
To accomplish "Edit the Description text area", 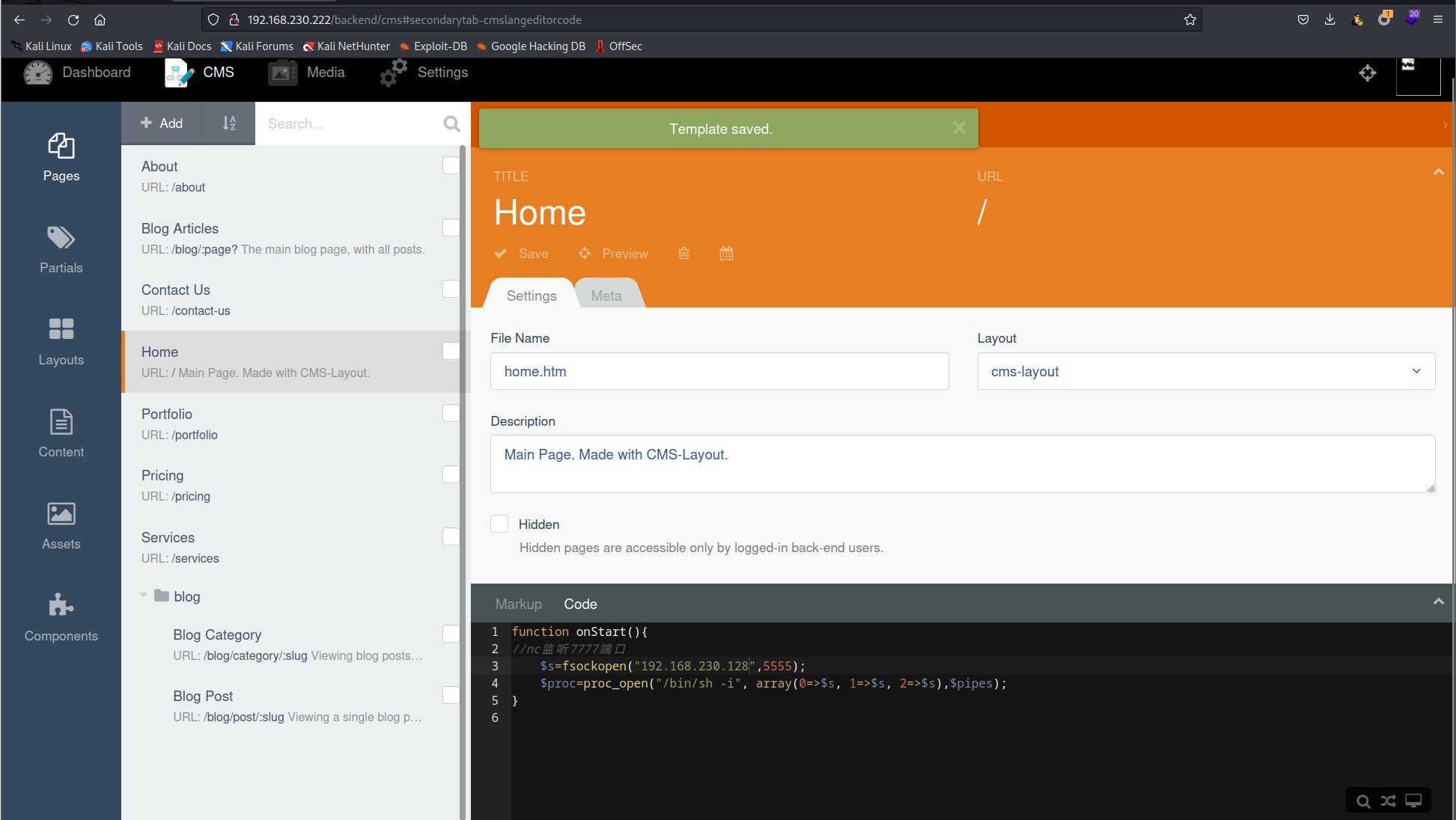I will point(963,464).
